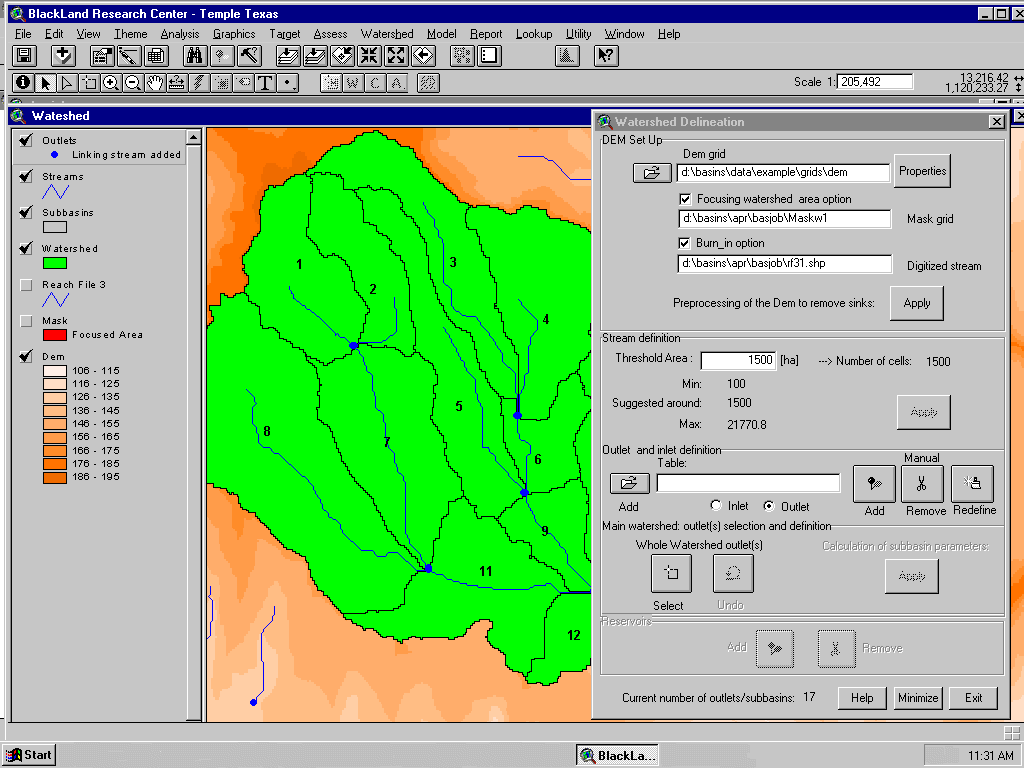
Task: Click the Dem grid Properties button
Action: (921, 171)
